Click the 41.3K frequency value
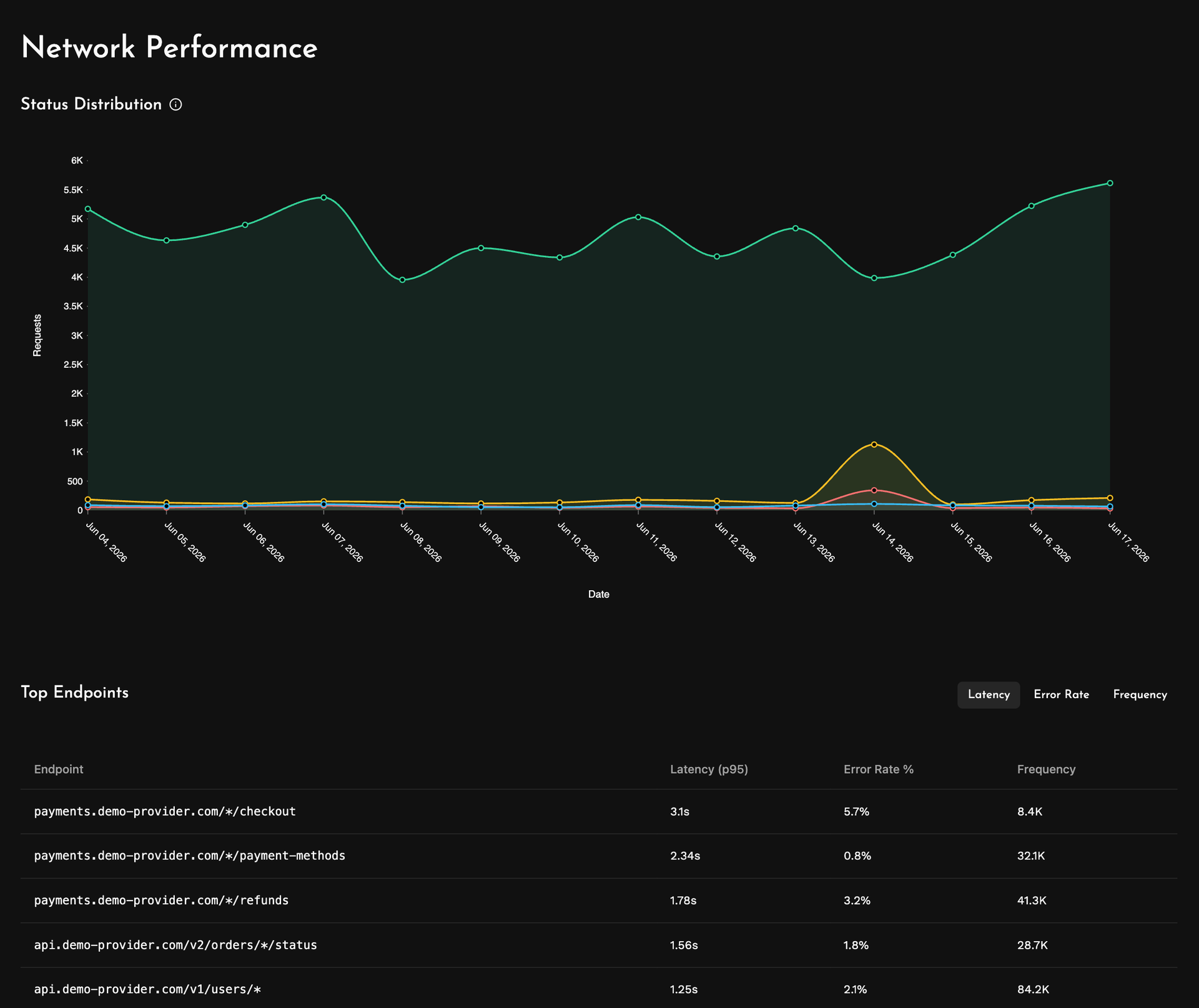Screen dimensions: 1199x1008 (x=1032, y=901)
